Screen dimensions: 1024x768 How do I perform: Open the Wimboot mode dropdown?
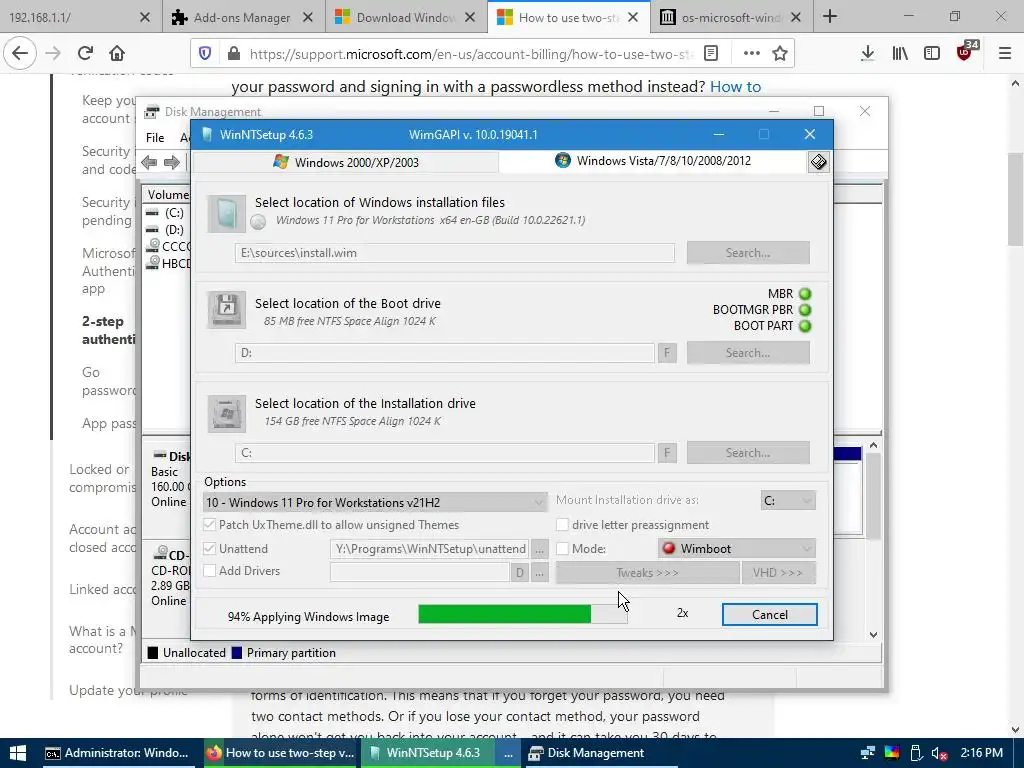[737, 549]
